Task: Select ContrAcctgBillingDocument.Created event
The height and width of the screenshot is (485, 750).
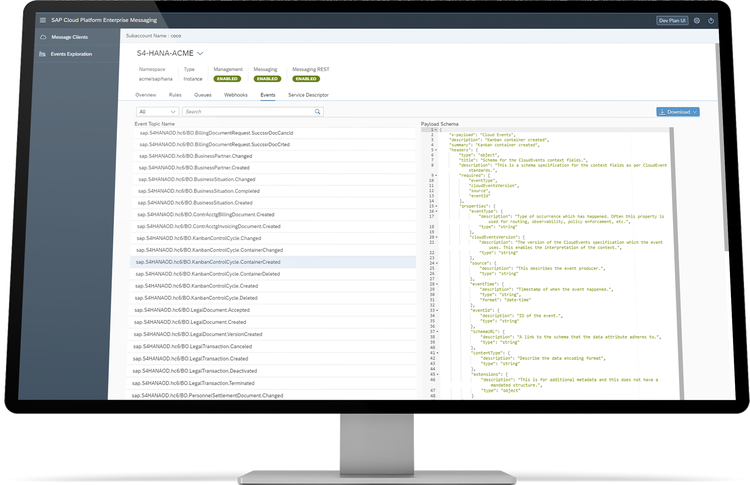Action: [273, 215]
